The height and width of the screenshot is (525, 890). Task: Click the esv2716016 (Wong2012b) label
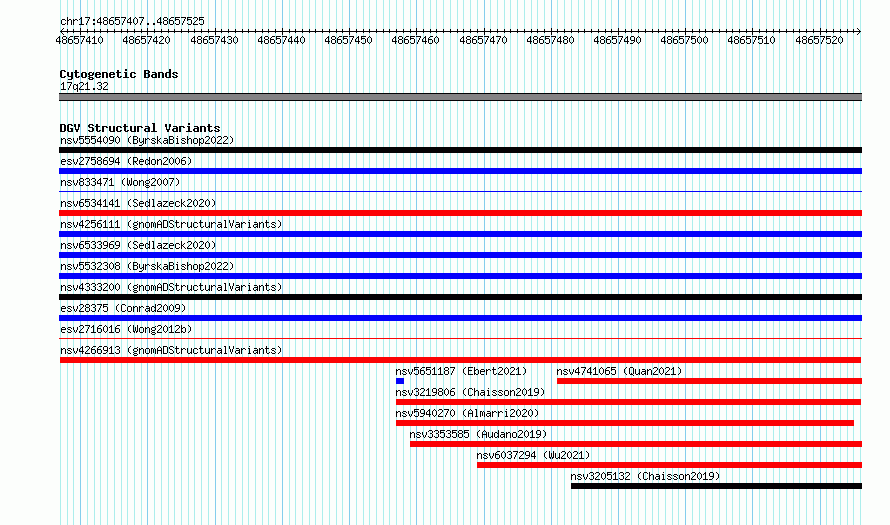(126, 329)
